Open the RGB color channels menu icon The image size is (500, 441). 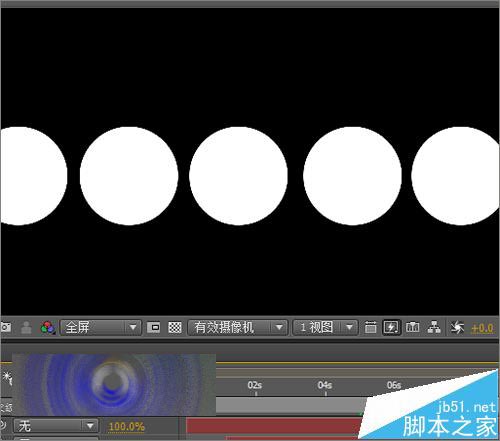[48, 328]
